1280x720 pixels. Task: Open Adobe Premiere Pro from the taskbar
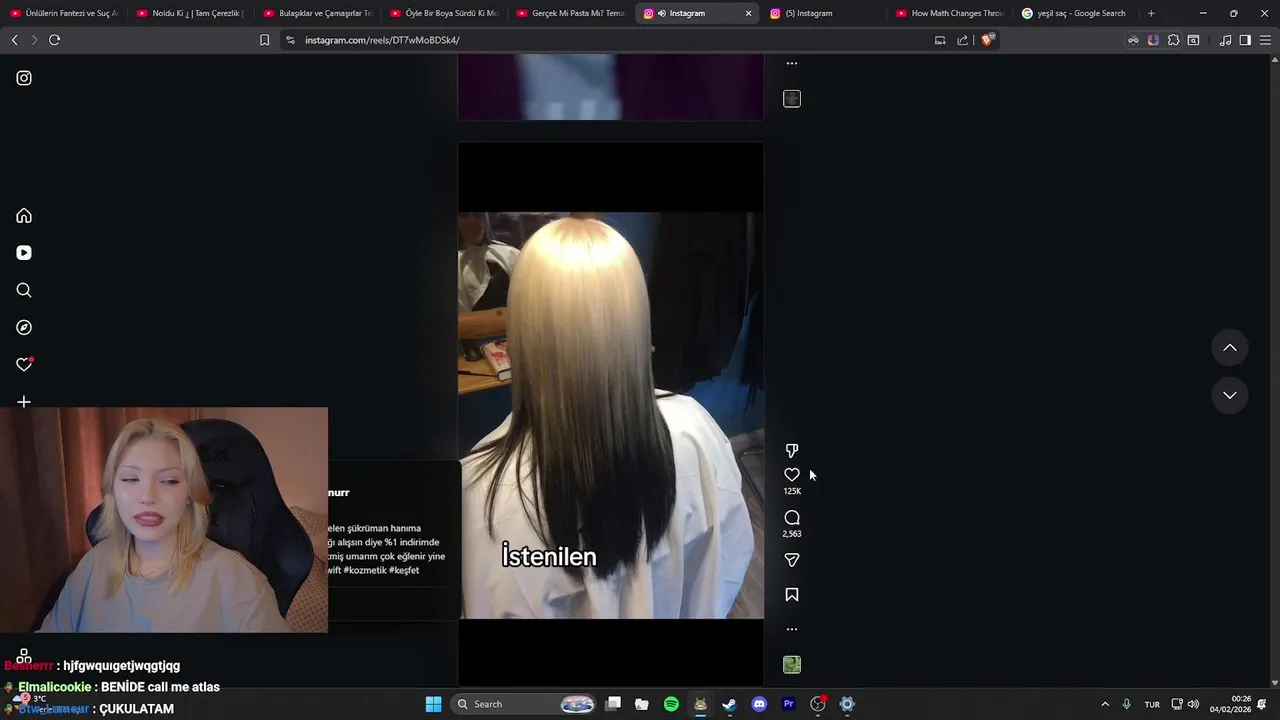788,704
